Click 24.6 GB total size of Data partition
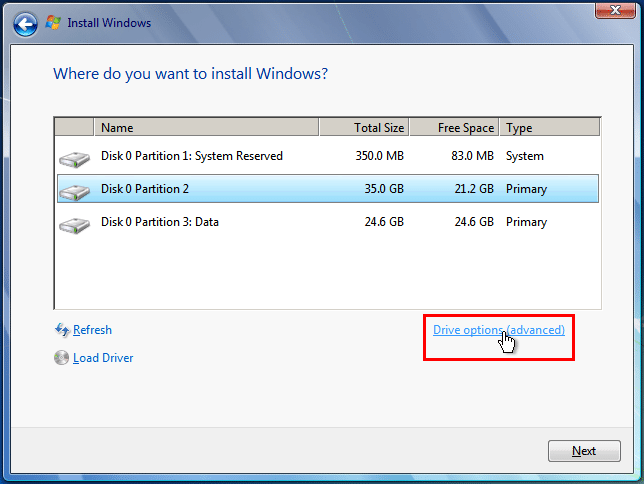The height and width of the screenshot is (484, 644). point(384,222)
